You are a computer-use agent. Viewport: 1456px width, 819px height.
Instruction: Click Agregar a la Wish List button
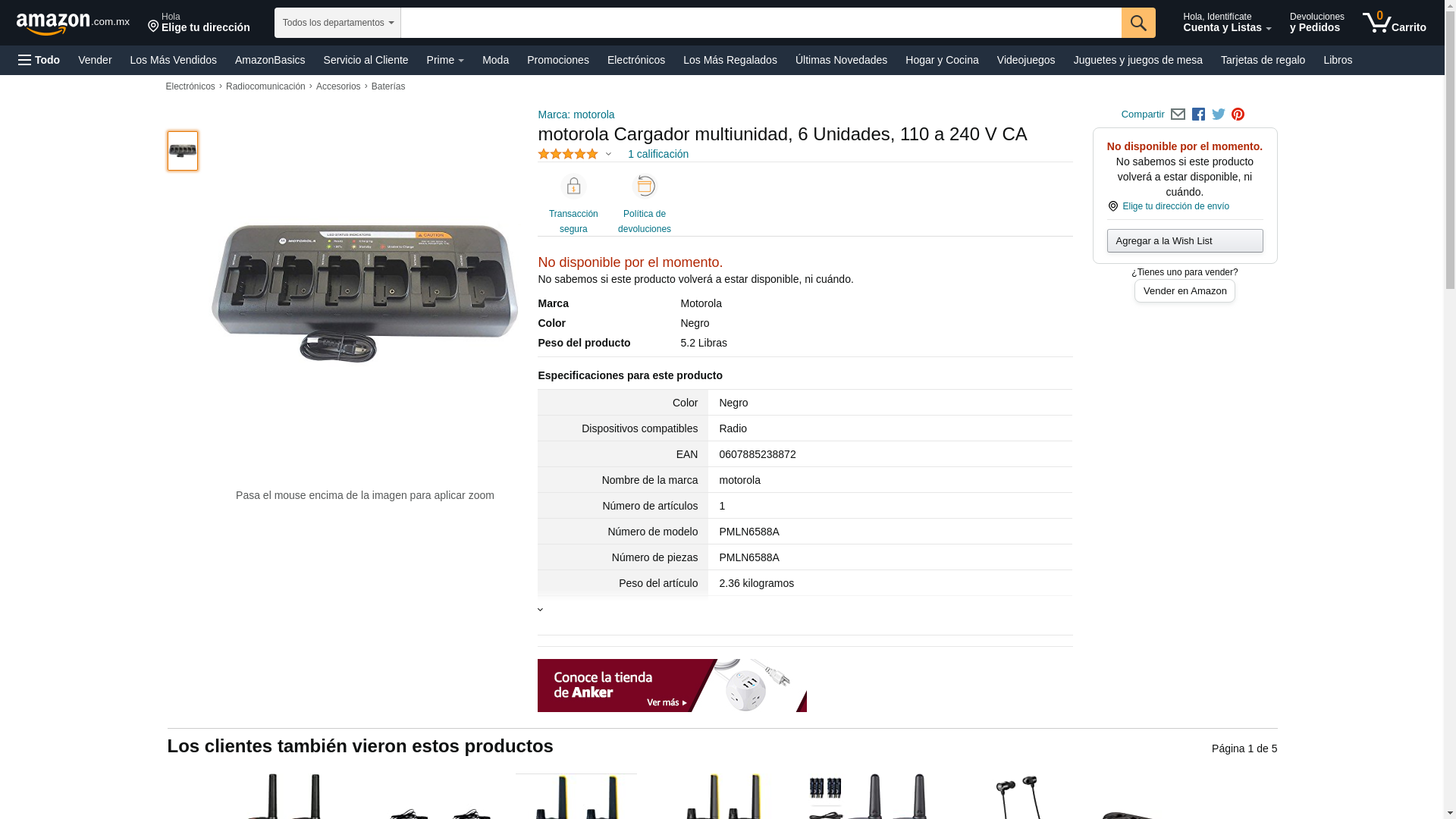(x=1185, y=241)
